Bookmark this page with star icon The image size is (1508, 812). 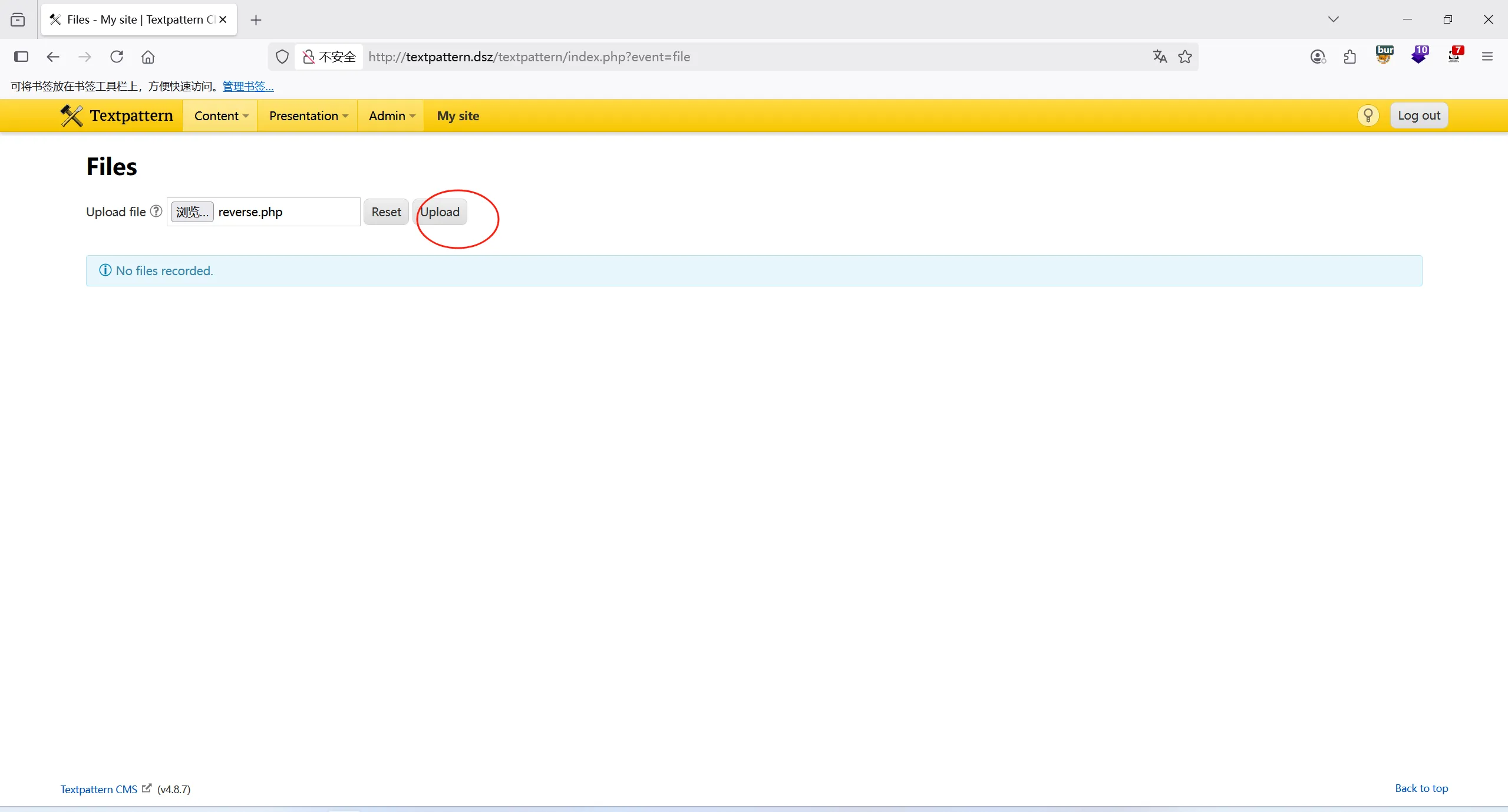coord(1185,57)
